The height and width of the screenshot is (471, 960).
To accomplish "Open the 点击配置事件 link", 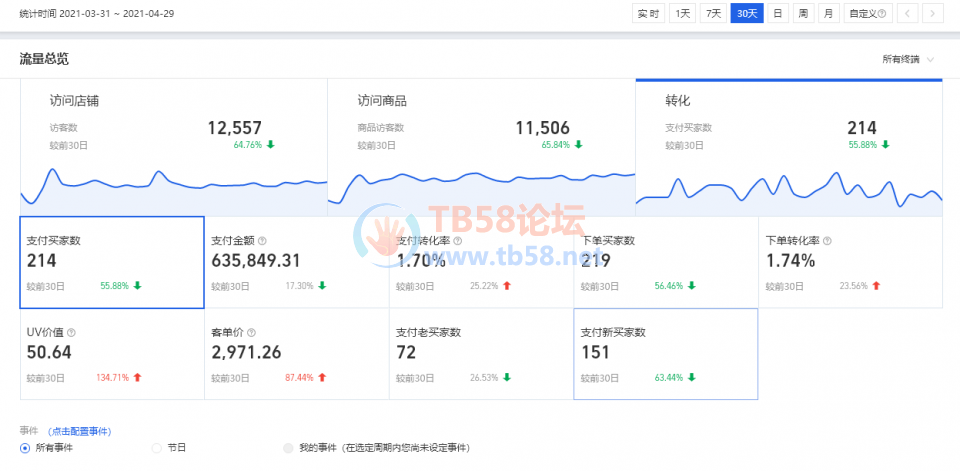I will click(x=79, y=431).
